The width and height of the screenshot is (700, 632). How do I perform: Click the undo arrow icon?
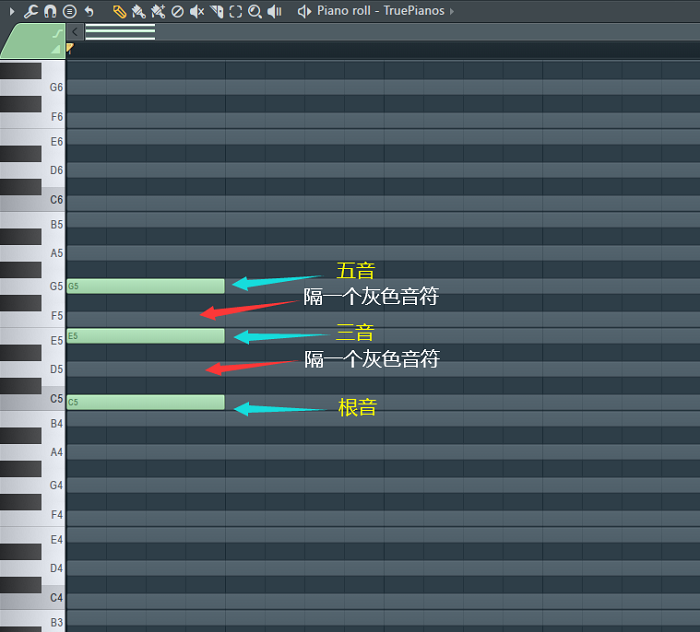click(x=89, y=11)
